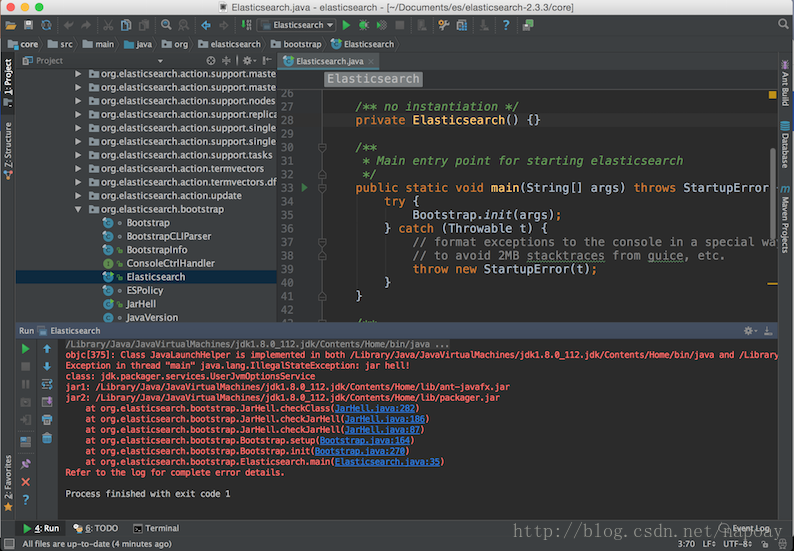Expand org.elasticsearch.action.support.replication package
The width and height of the screenshot is (794, 551).
point(78,114)
